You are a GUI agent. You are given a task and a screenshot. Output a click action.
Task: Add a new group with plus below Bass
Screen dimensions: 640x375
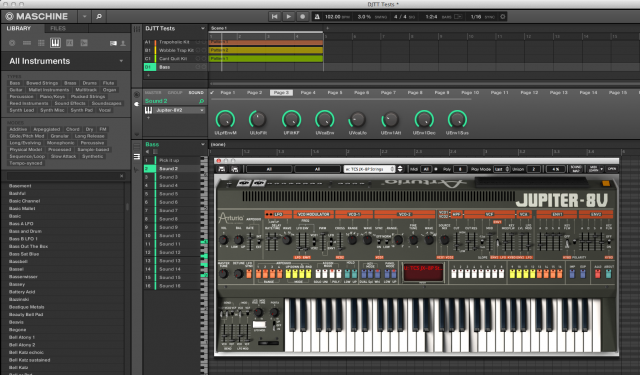[x=148, y=75]
